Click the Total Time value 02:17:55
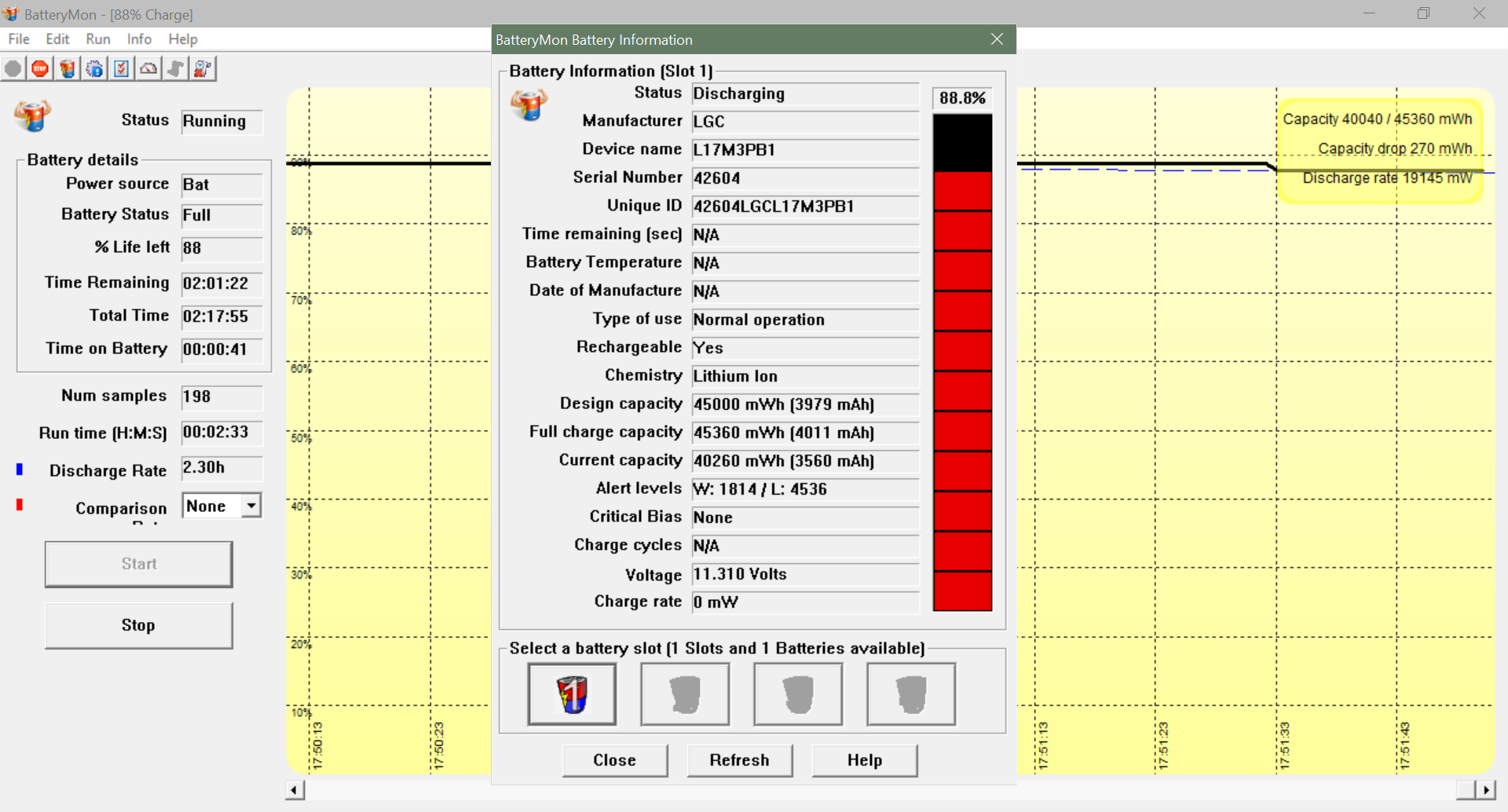 coord(222,316)
